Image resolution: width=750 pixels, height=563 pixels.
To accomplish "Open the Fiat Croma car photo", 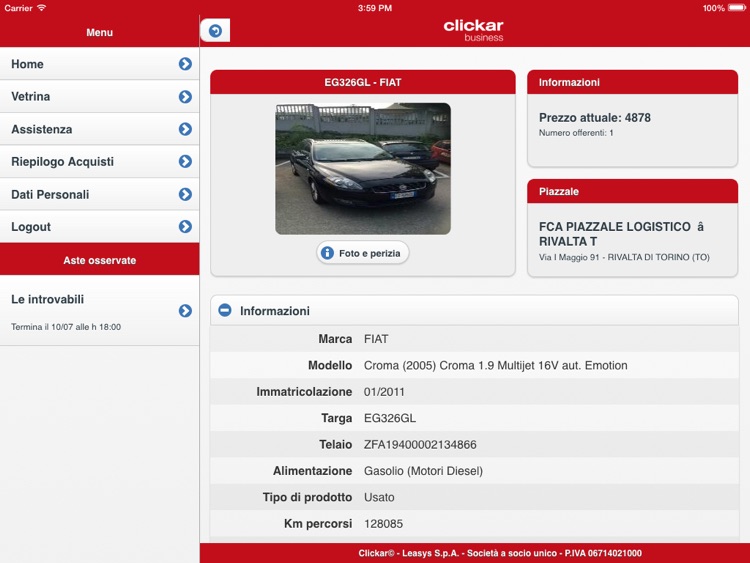I will click(363, 169).
